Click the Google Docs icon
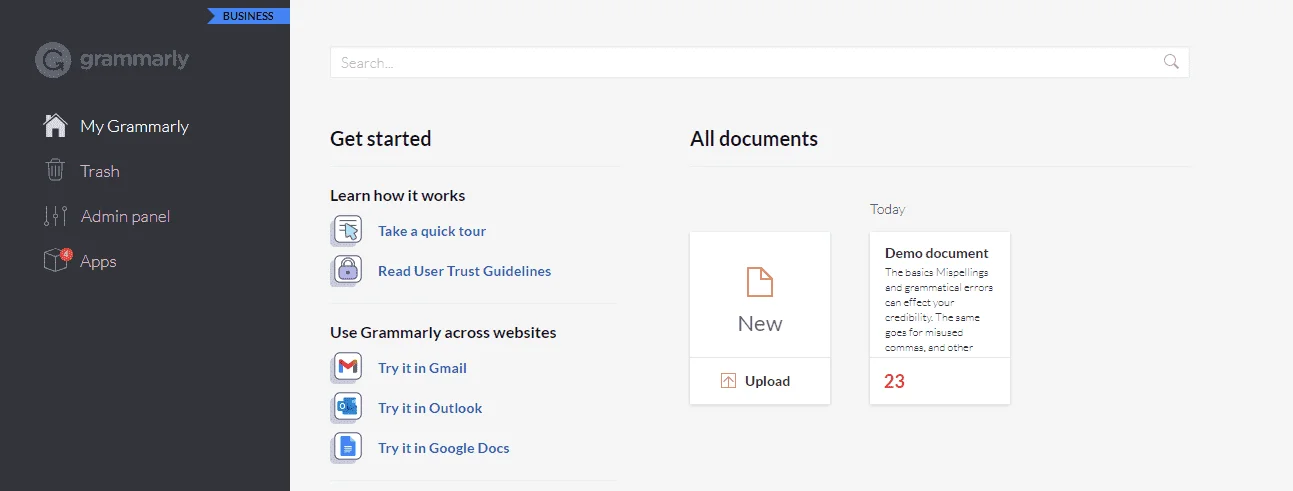This screenshot has height=491, width=1293. point(347,448)
